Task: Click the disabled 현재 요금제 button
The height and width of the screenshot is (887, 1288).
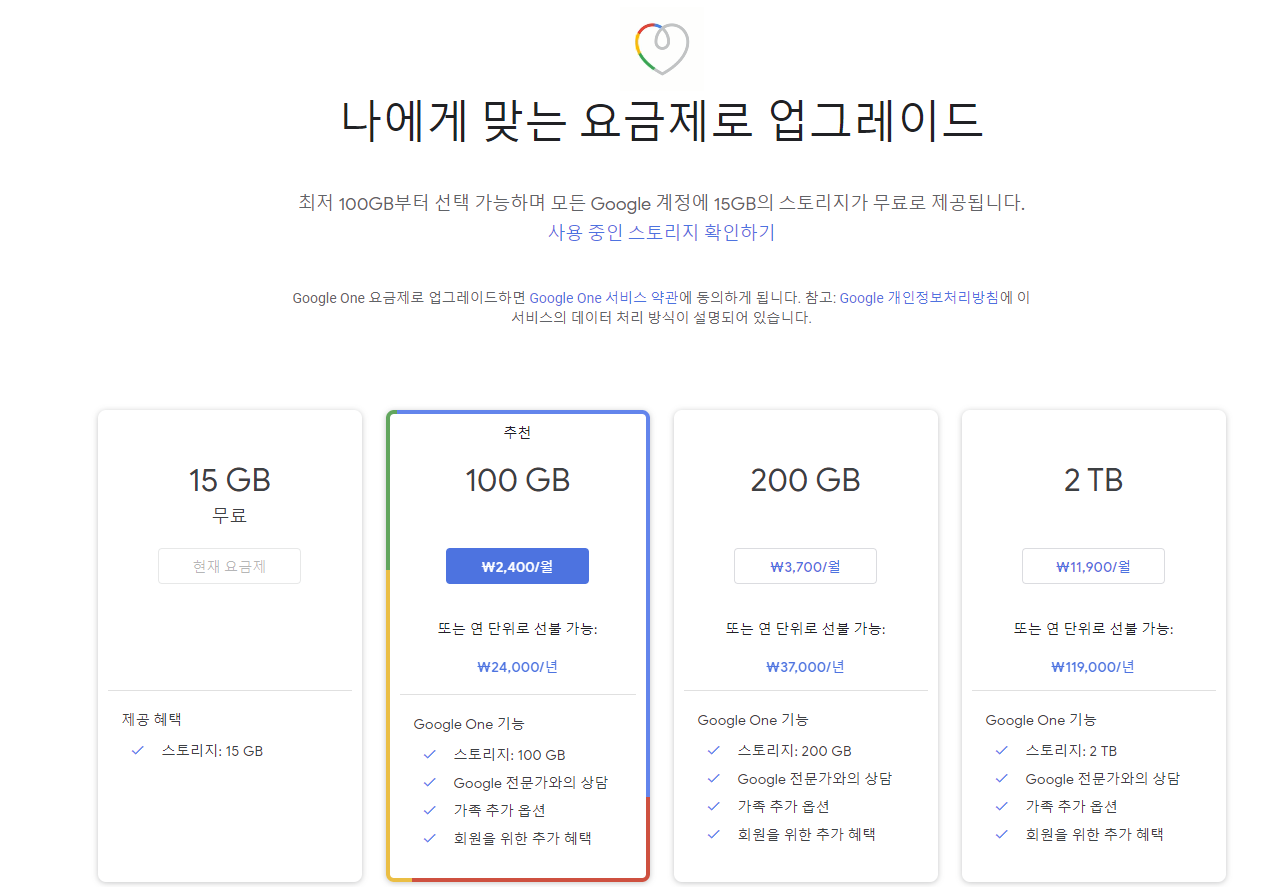Action: pyautogui.click(x=229, y=566)
